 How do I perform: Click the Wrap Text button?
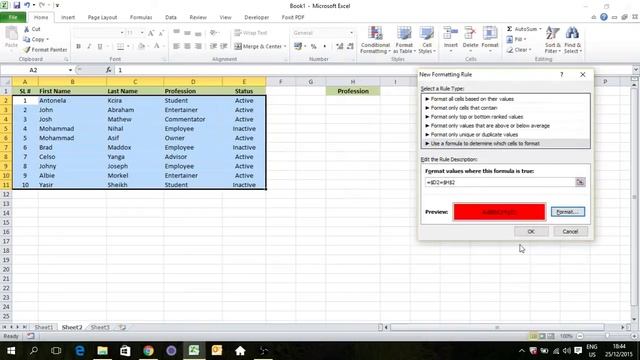click(251, 33)
